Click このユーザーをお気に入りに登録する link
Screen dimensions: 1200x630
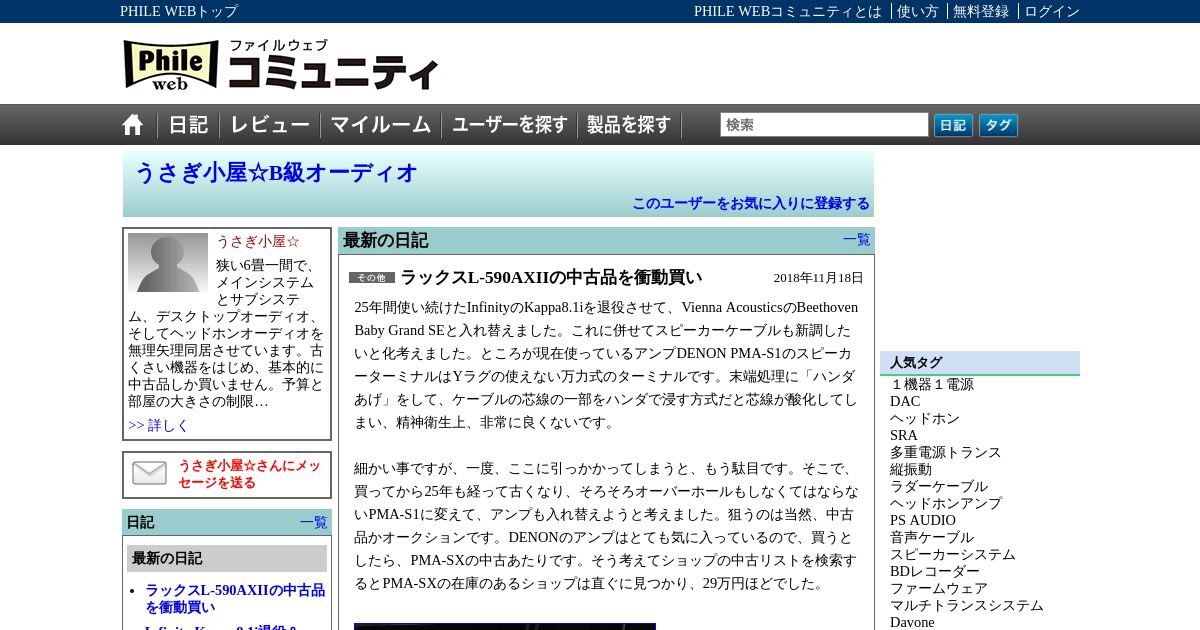[751, 203]
